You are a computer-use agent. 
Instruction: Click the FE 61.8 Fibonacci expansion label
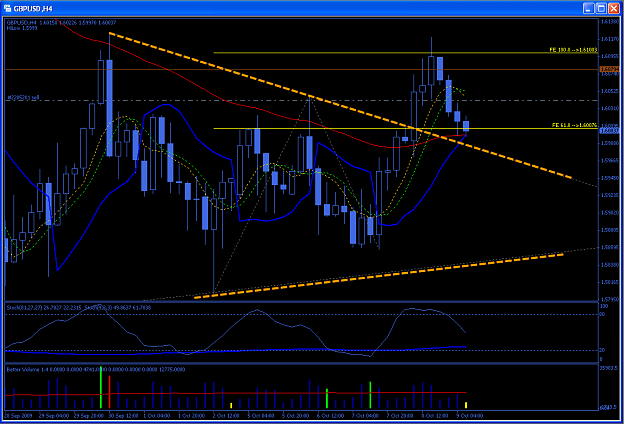coord(574,125)
